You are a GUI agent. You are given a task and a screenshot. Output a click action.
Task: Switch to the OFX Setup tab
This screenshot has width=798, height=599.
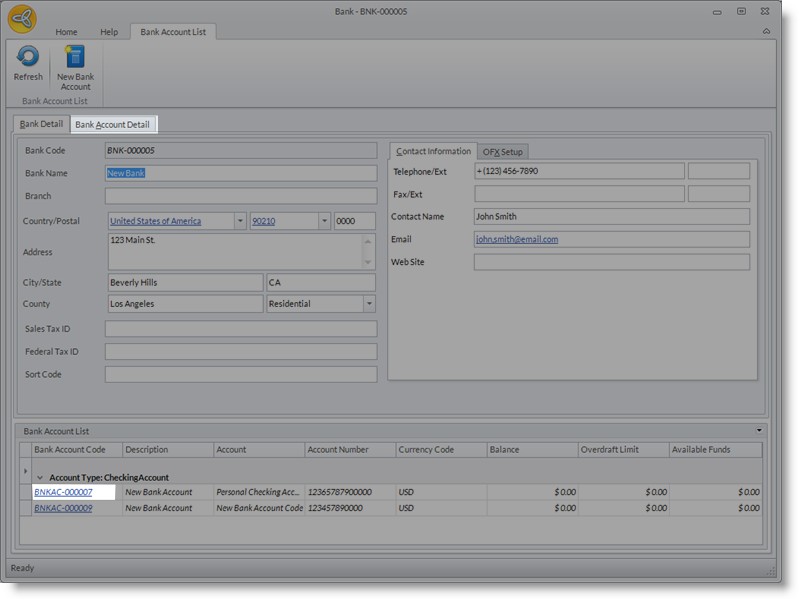502,152
